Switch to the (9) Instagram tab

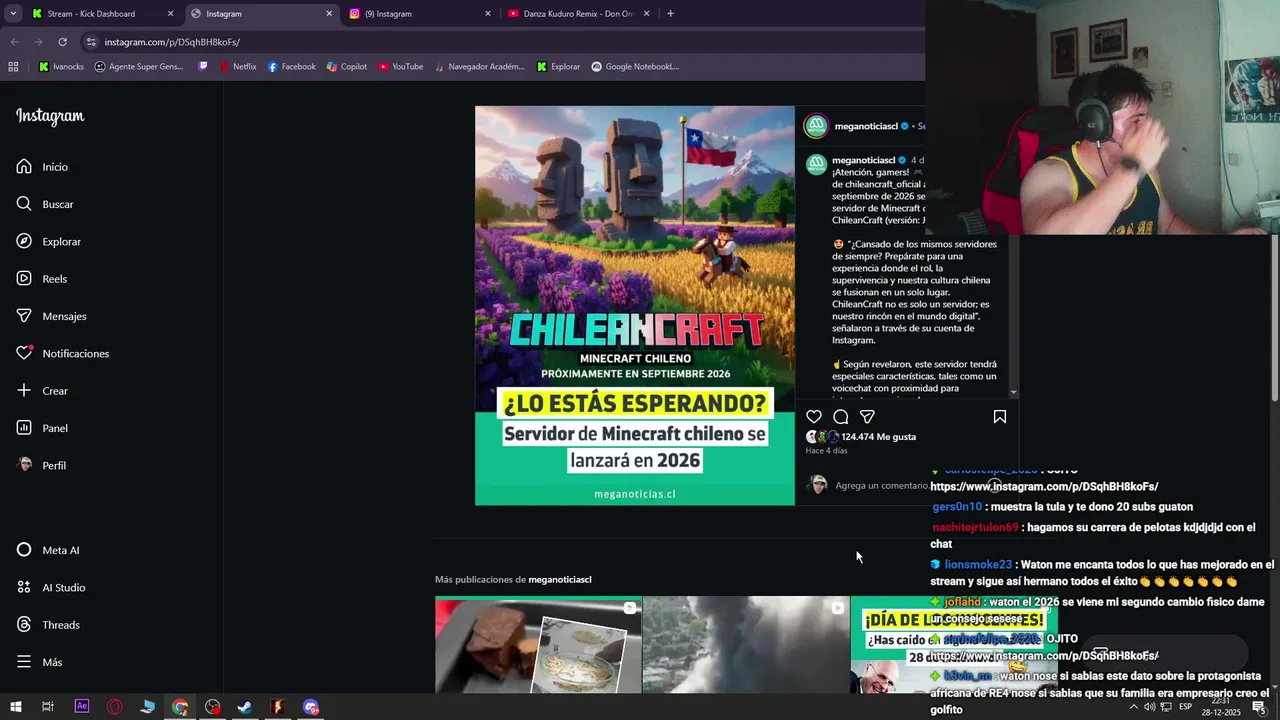(421, 14)
